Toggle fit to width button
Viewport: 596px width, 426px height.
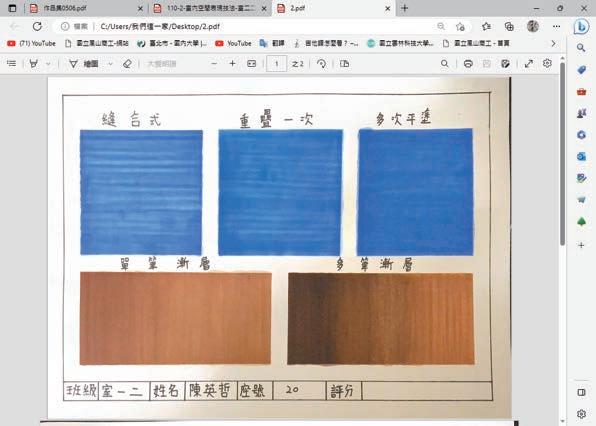(252, 64)
